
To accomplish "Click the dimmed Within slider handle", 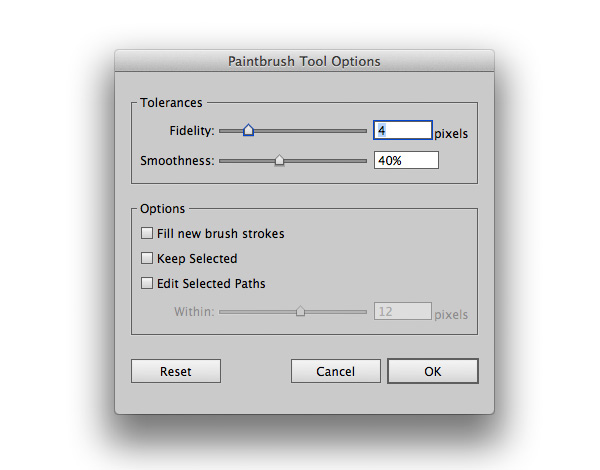I will (x=300, y=311).
